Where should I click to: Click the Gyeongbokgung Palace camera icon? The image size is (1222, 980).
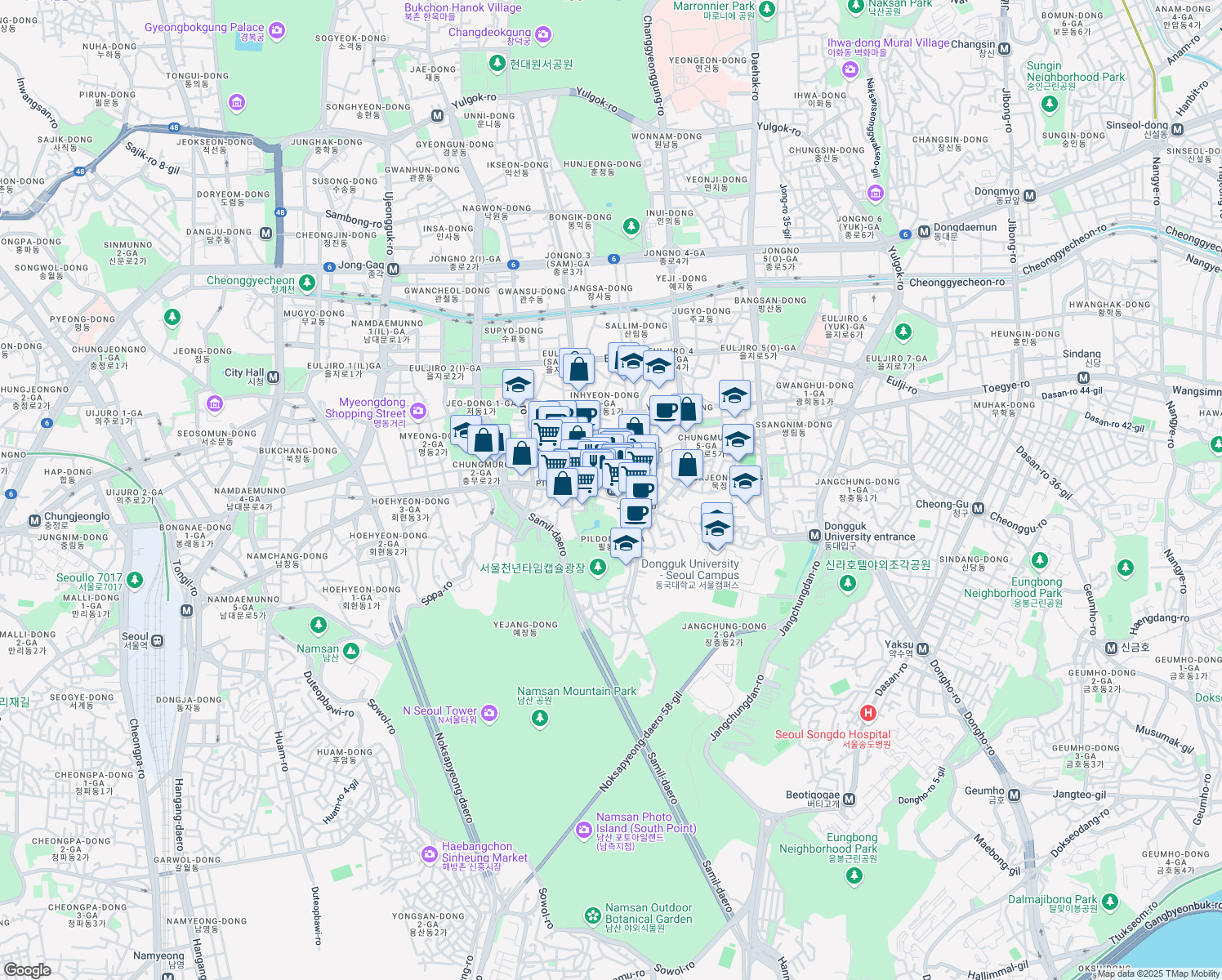(277, 31)
